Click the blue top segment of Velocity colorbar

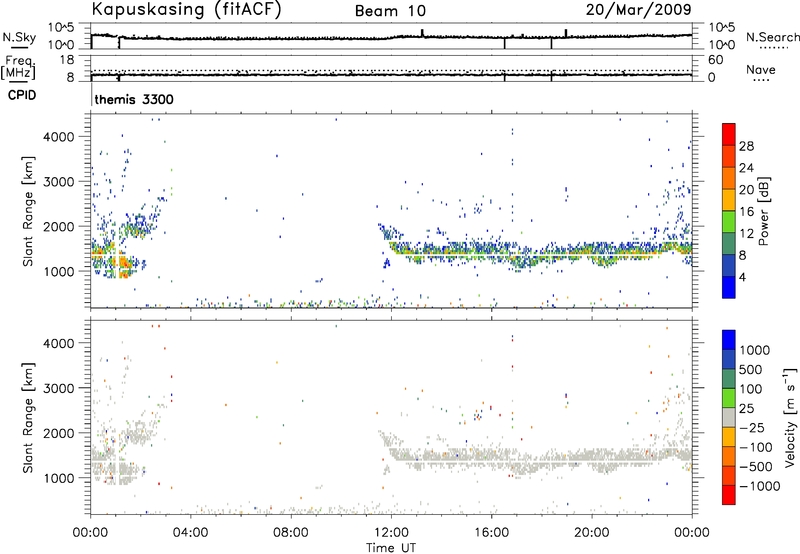point(729,340)
